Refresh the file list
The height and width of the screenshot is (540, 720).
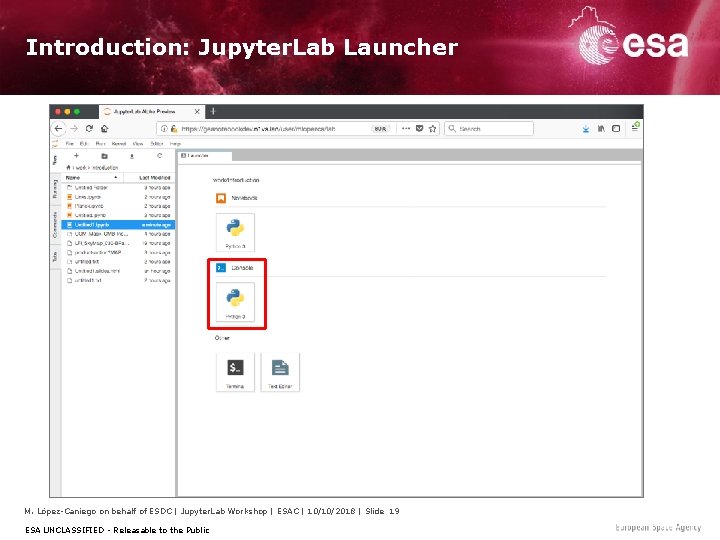pos(159,156)
